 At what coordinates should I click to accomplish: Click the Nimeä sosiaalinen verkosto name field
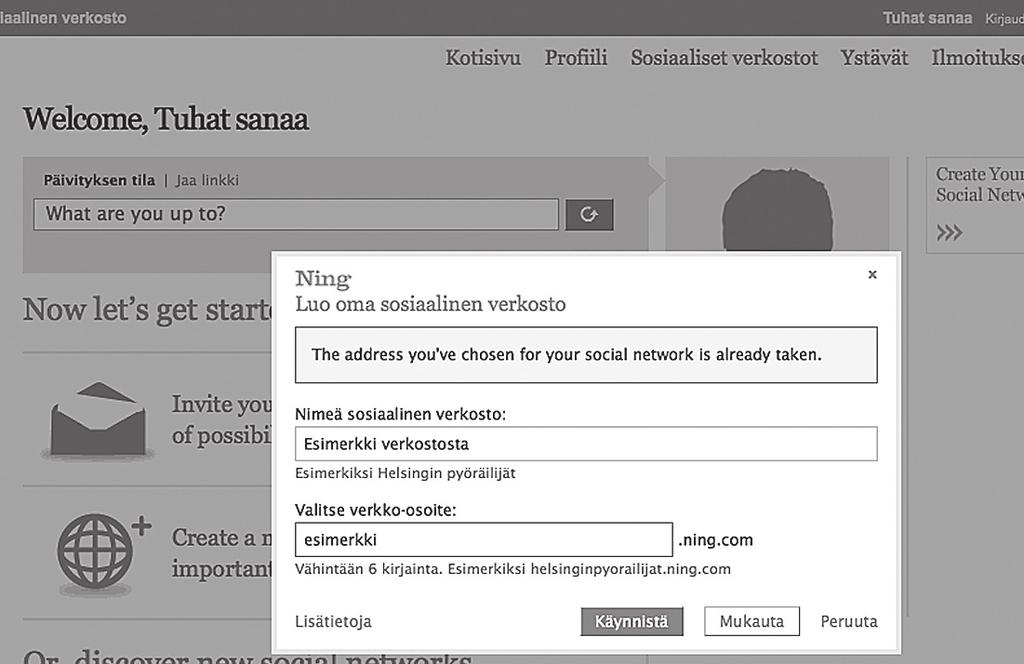[586, 444]
